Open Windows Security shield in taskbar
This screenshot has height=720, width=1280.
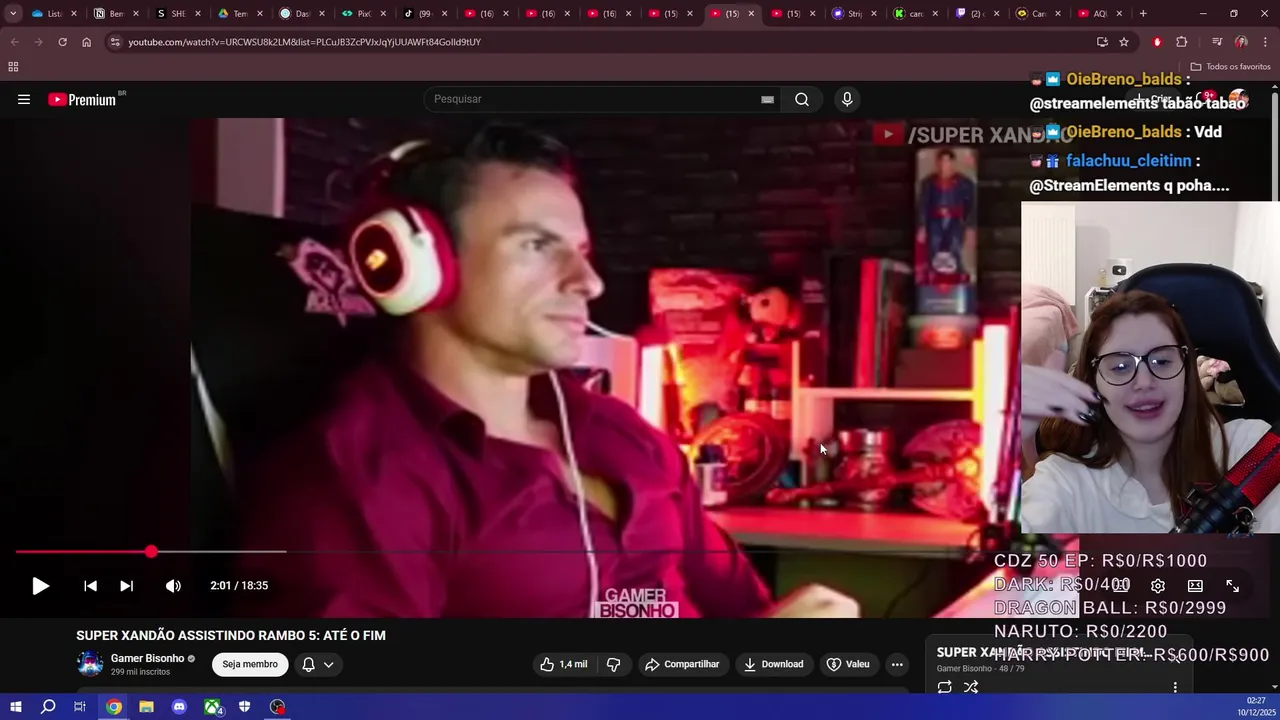point(245,707)
